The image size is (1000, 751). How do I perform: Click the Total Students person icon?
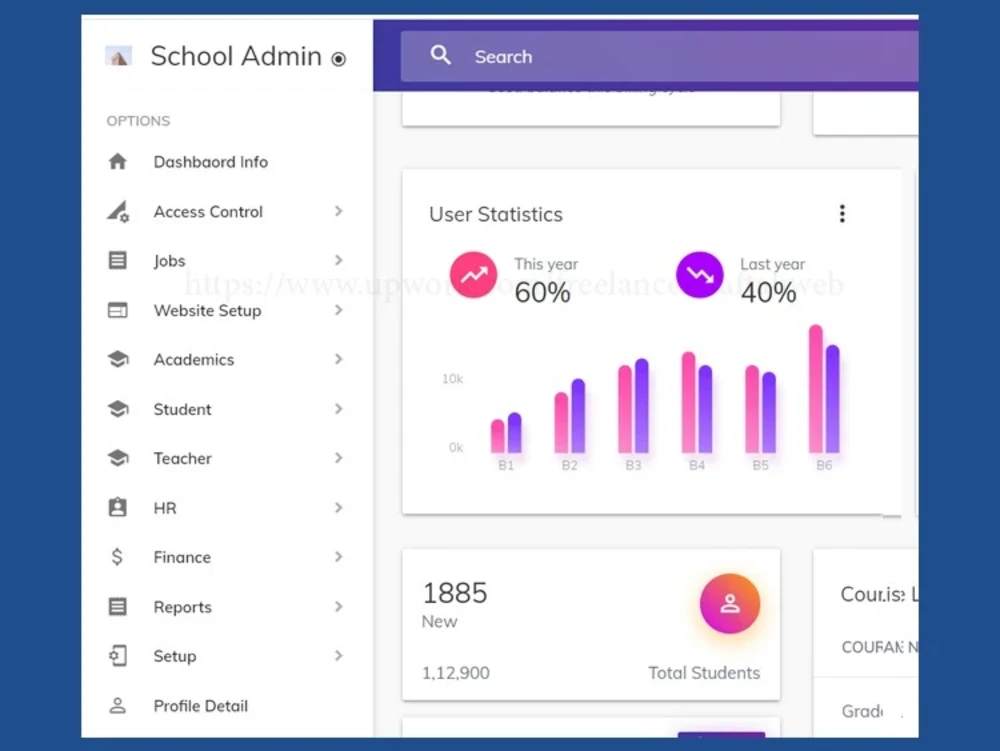pos(730,603)
